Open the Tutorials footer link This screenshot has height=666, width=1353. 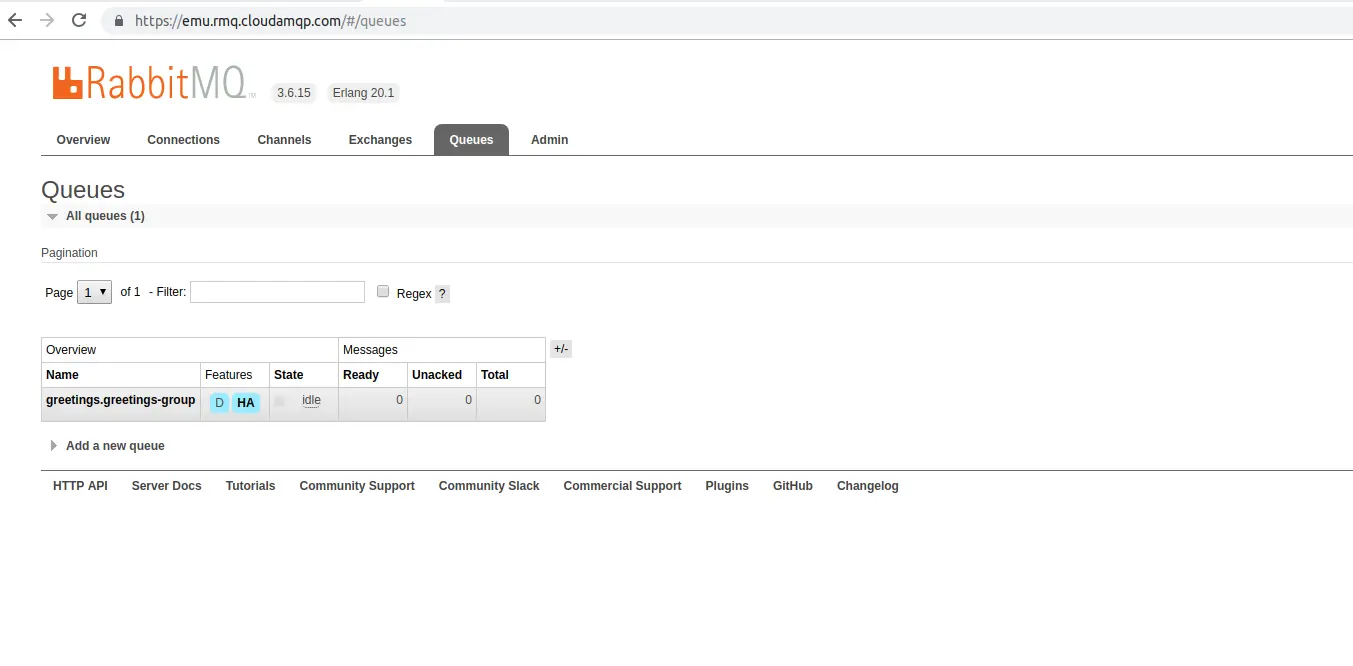(250, 486)
